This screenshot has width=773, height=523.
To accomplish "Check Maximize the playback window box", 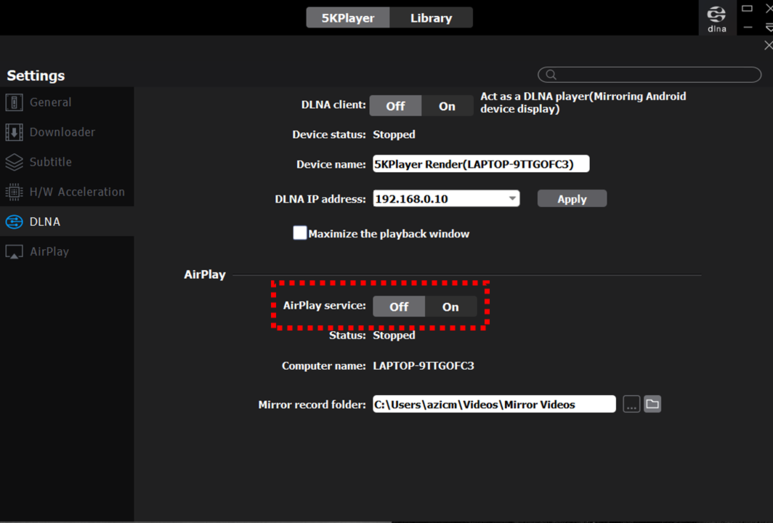I will click(300, 233).
